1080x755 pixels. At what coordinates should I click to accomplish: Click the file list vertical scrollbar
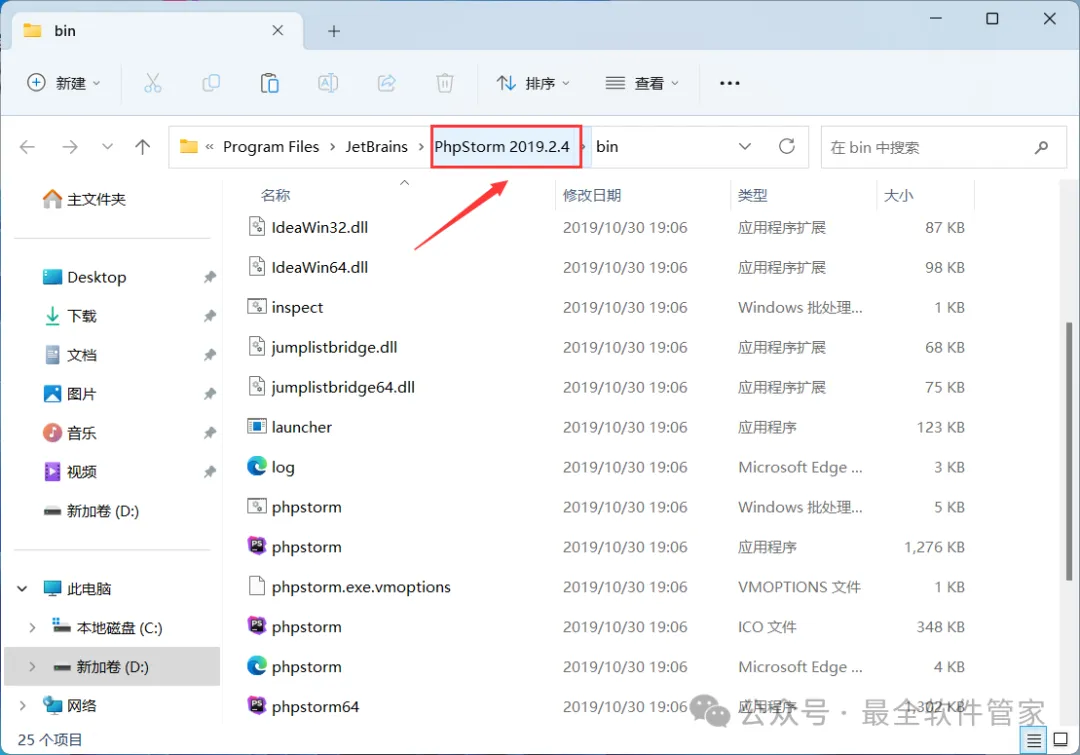tap(1068, 451)
